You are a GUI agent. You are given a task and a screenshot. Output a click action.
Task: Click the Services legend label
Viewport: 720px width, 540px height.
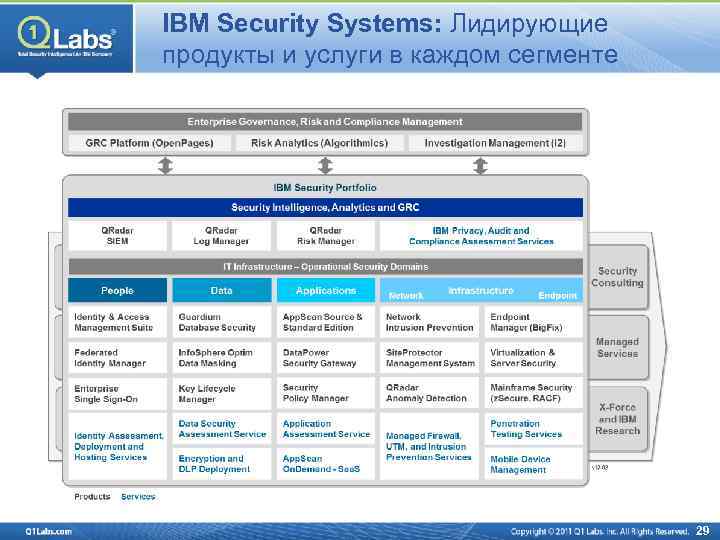coord(138,496)
